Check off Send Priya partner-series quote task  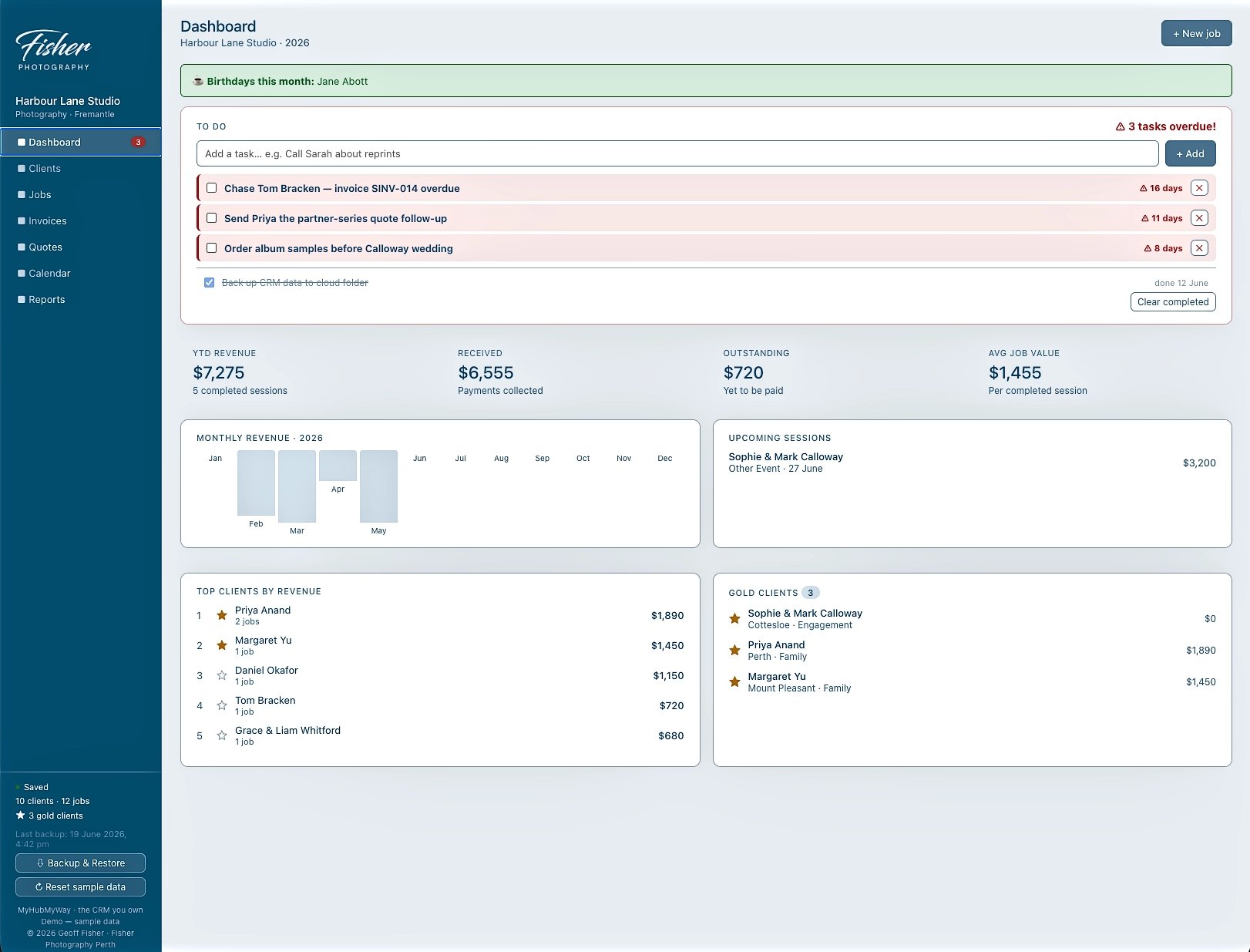(x=211, y=218)
